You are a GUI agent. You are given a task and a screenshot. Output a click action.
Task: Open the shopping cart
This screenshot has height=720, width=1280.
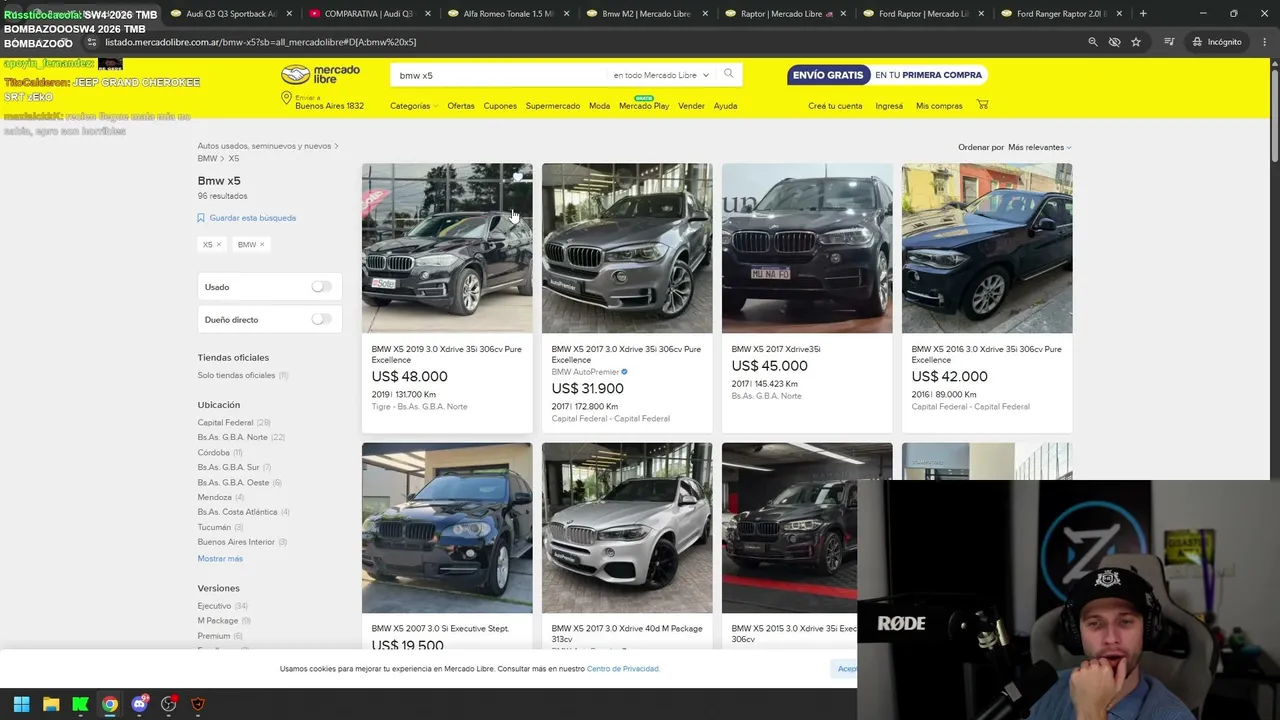(x=982, y=105)
